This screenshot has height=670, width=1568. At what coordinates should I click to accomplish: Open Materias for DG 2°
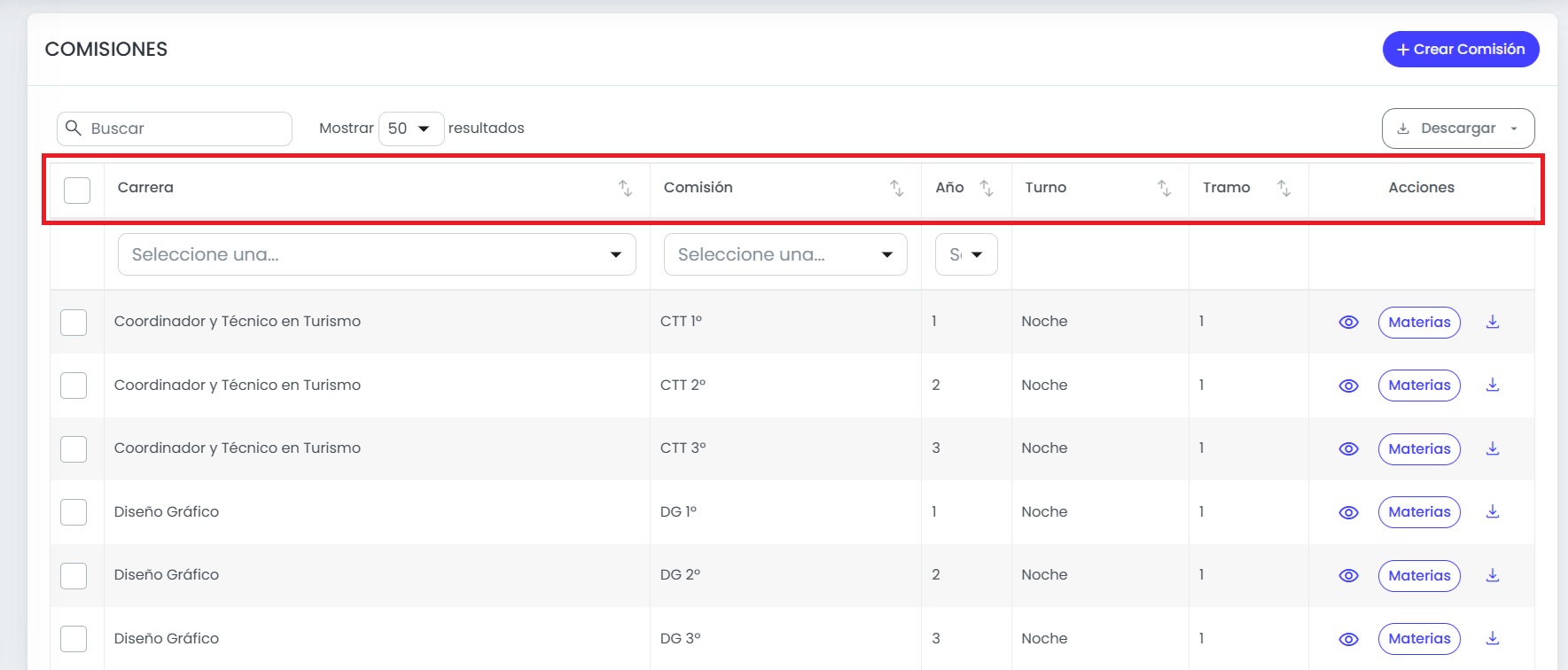[x=1419, y=576]
